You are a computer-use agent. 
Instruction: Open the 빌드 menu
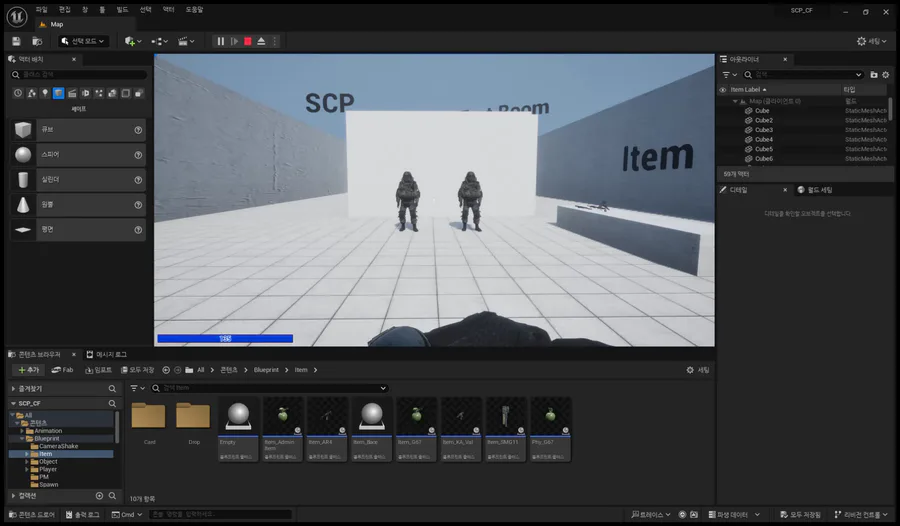tap(122, 10)
